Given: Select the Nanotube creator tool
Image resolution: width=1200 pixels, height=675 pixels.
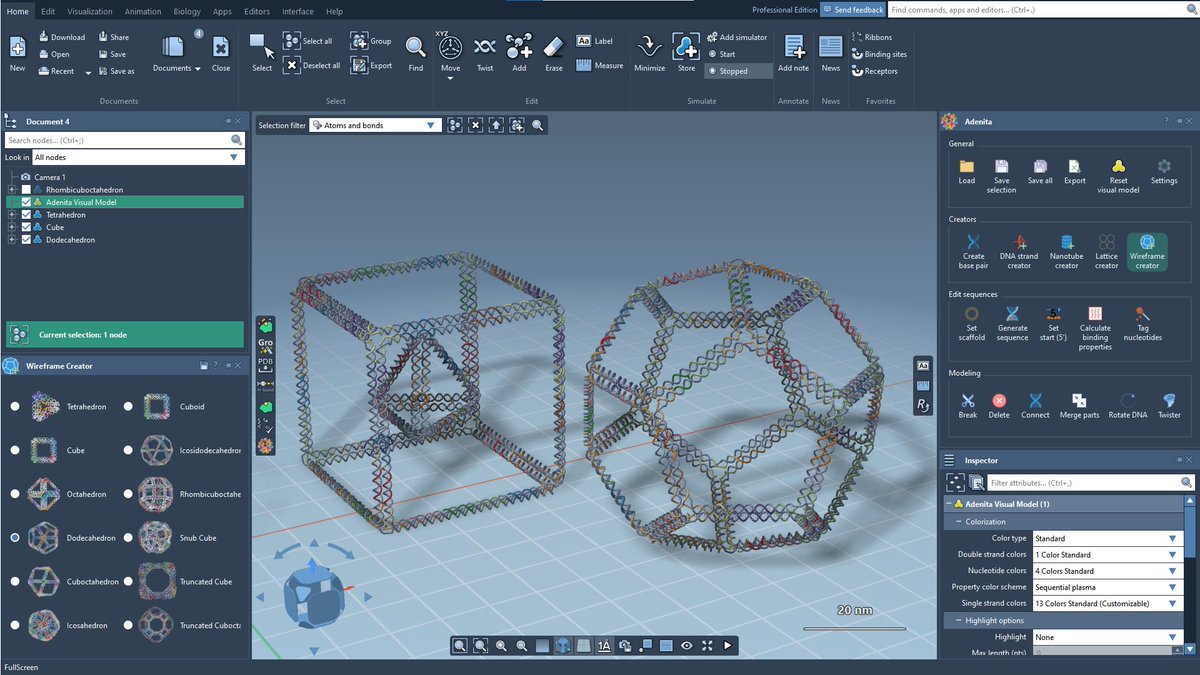Looking at the screenshot, I should 1066,250.
